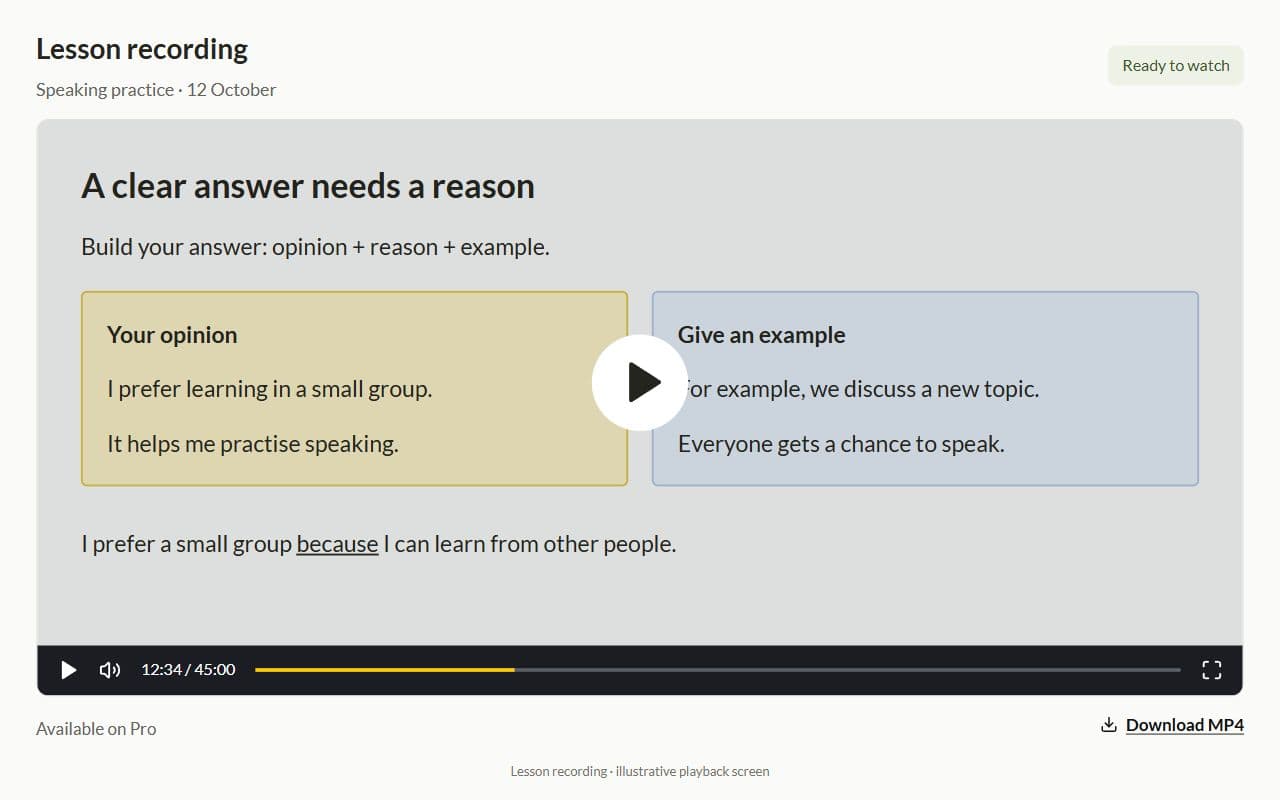Seek on the video progress bar
The width and height of the screenshot is (1280, 800).
pos(718,670)
